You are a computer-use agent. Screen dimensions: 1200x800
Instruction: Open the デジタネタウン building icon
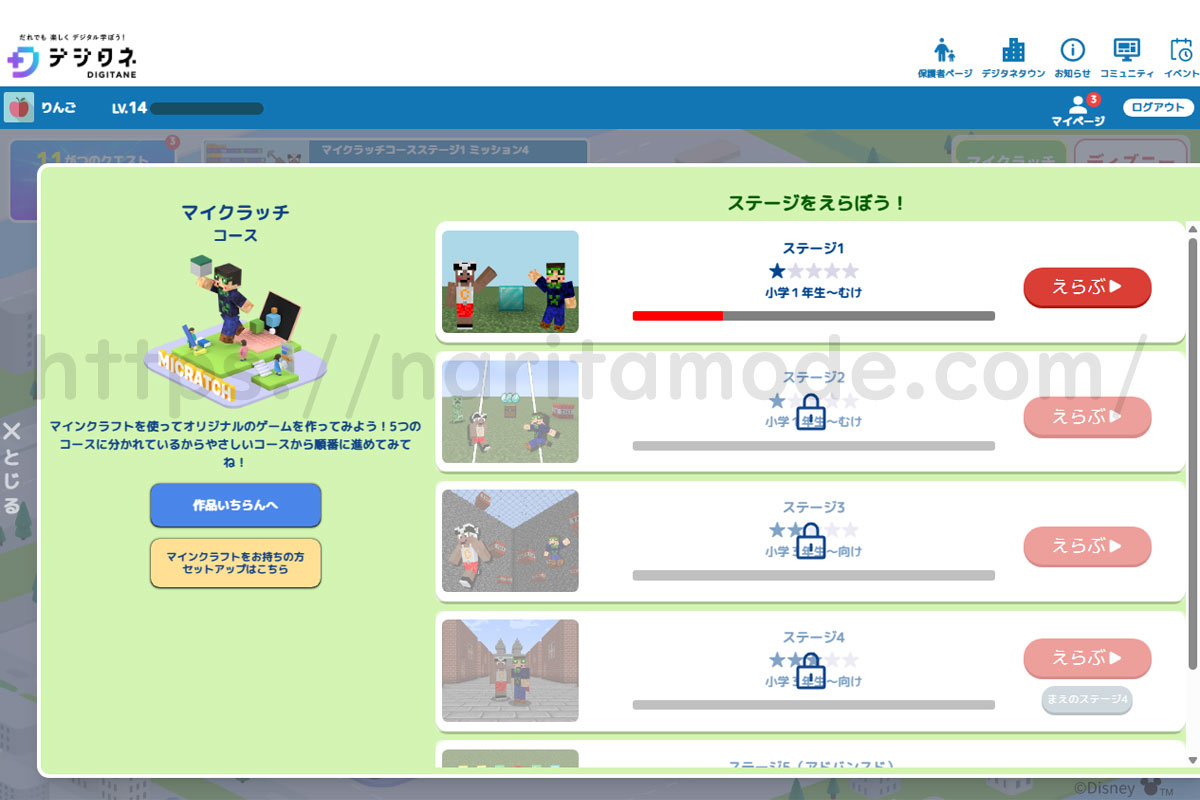click(1013, 52)
